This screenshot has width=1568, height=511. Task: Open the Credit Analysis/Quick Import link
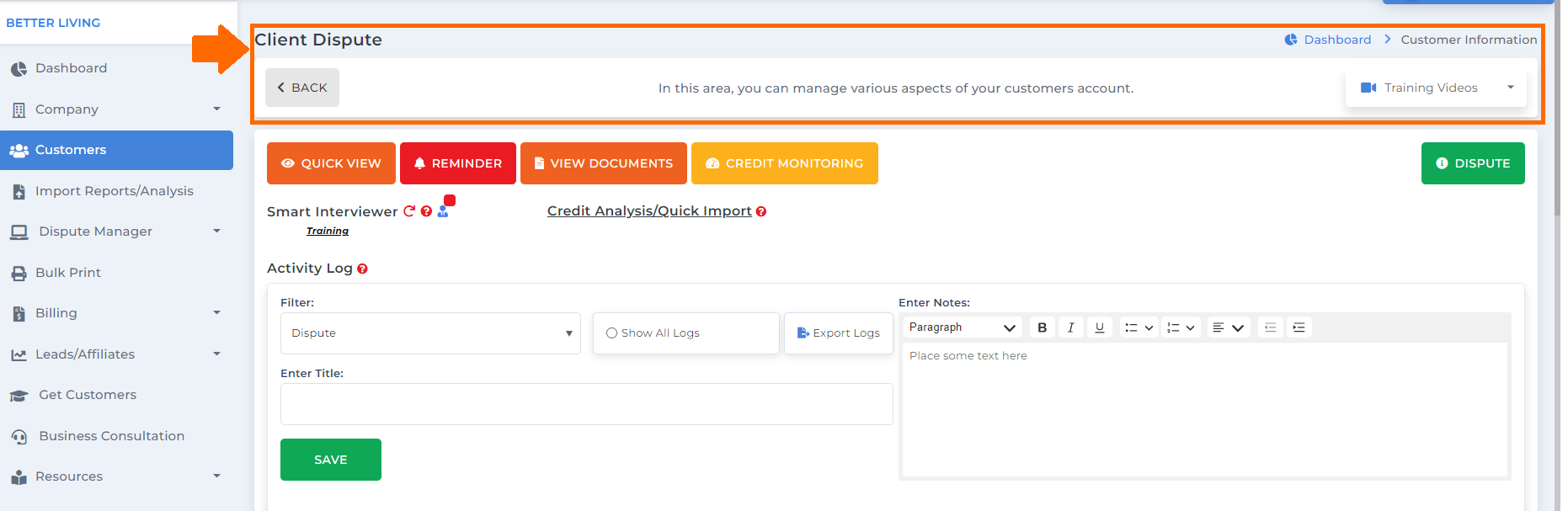tap(649, 211)
